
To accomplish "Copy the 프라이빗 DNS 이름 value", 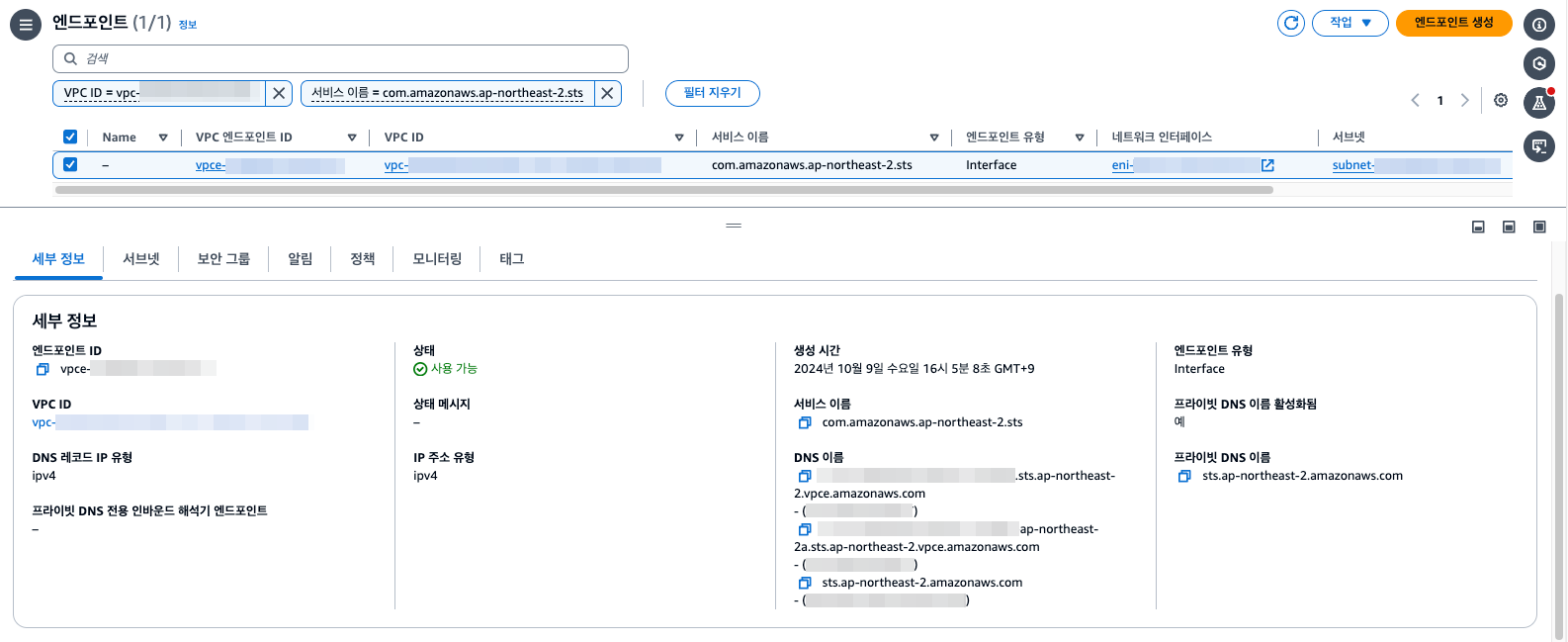I will pos(1184,476).
